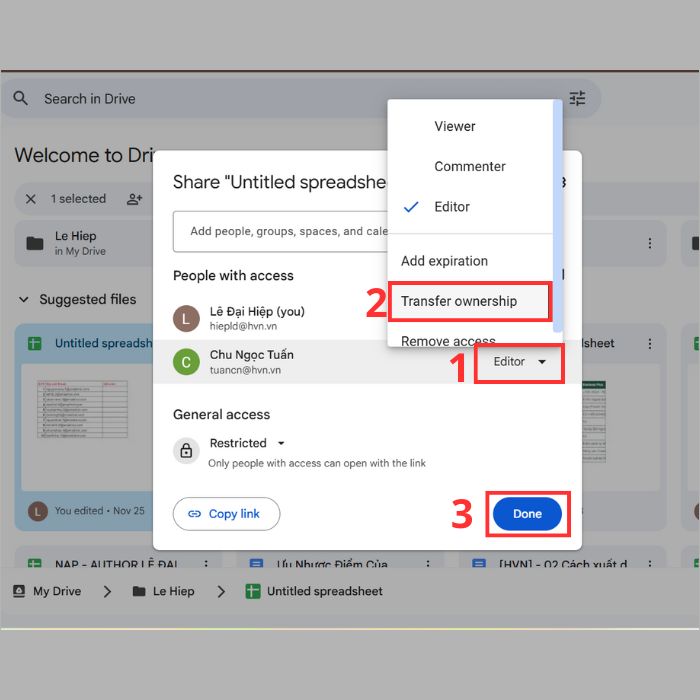700x700 pixels.
Task: Open the Untitled spreadsheet thumbnail preview
Action: 87,427
